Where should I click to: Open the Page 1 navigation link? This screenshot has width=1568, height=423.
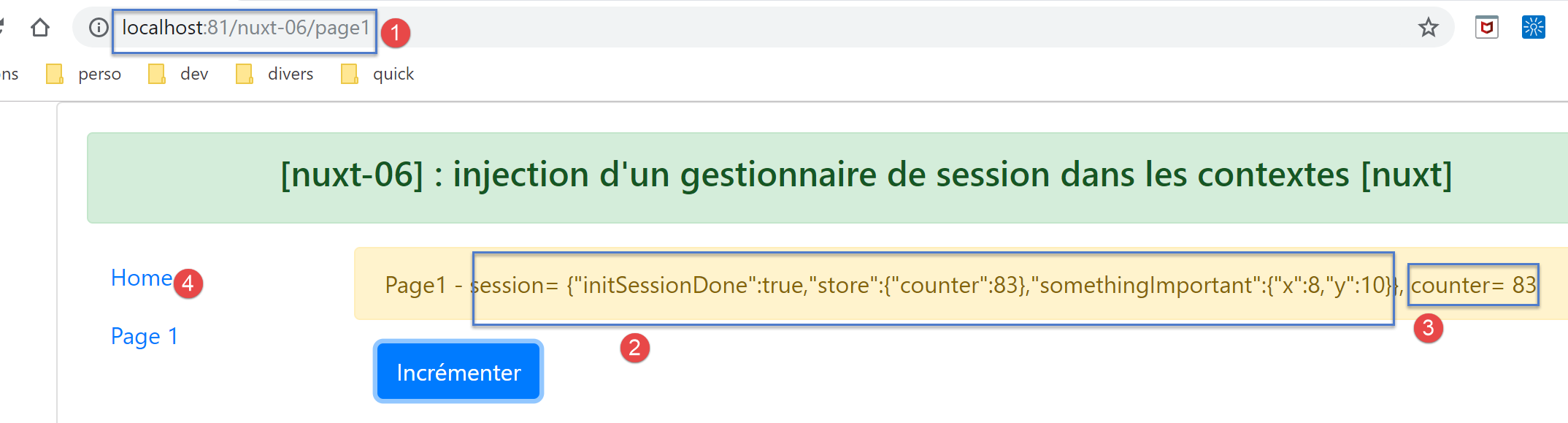[145, 336]
